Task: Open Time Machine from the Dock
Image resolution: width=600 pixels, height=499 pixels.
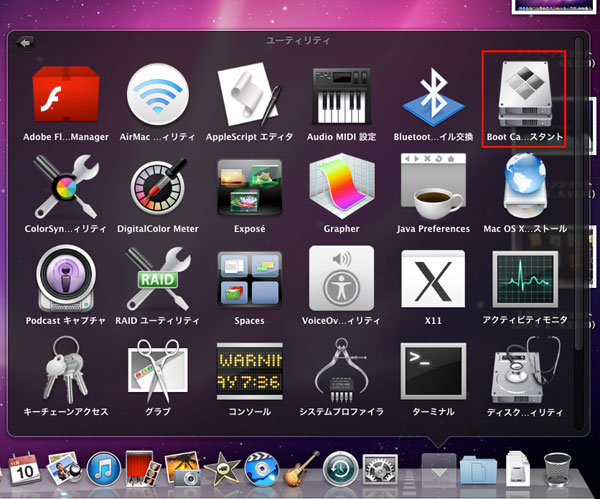Action: 341,470
